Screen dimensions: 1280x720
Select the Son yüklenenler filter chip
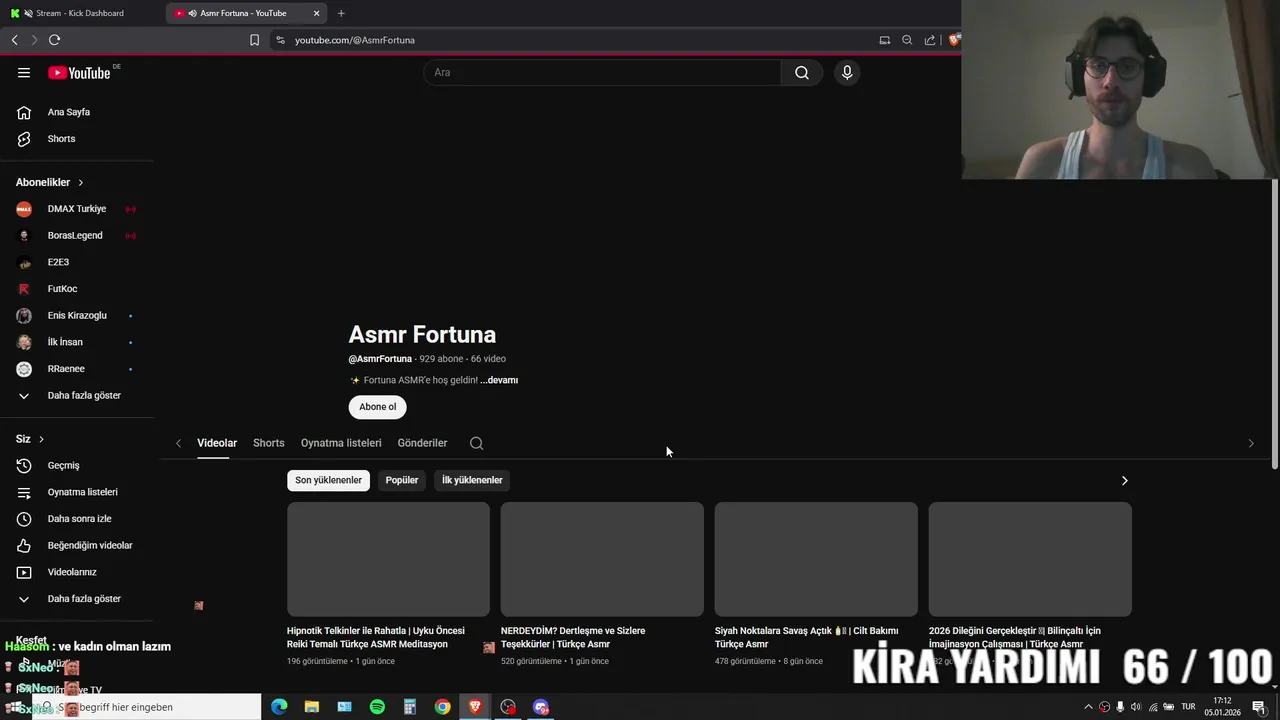coord(328,480)
